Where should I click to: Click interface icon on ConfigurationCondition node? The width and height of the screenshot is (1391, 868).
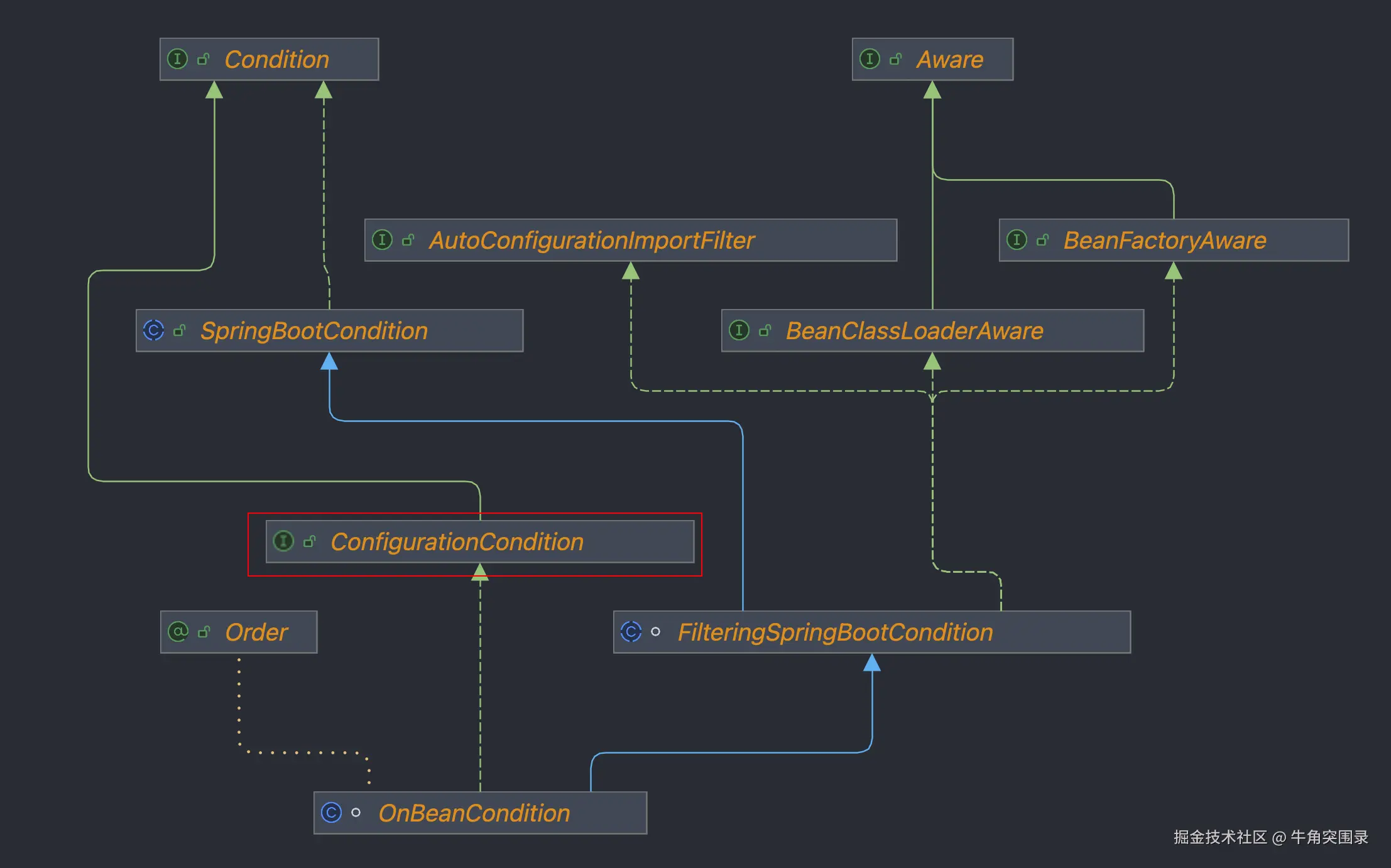point(283,541)
